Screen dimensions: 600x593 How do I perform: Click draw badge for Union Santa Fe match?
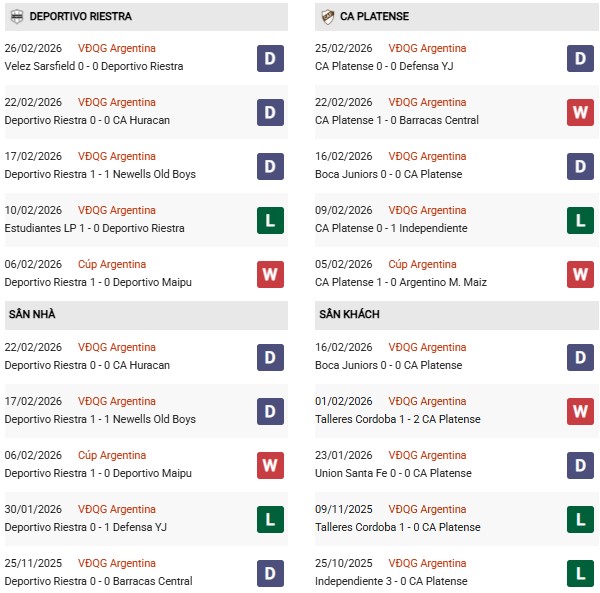(581, 465)
